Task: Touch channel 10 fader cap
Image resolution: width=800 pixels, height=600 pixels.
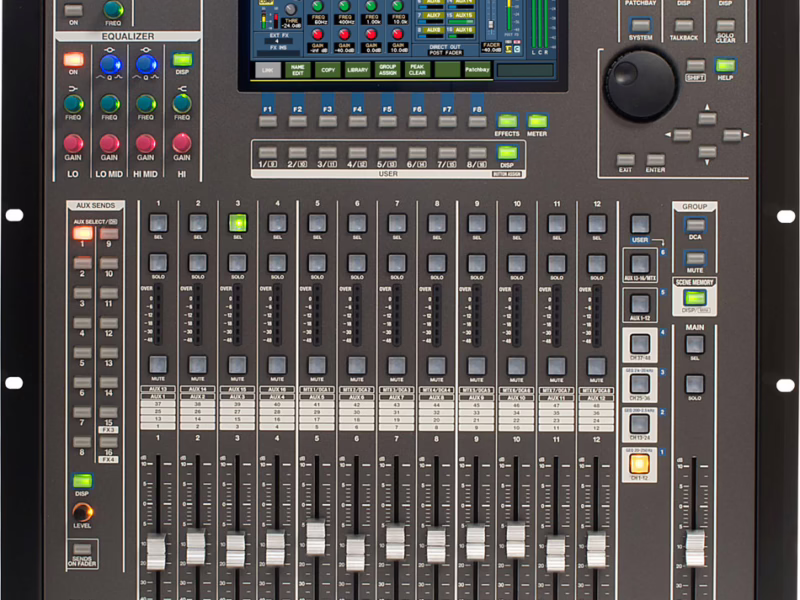Action: pos(515,540)
